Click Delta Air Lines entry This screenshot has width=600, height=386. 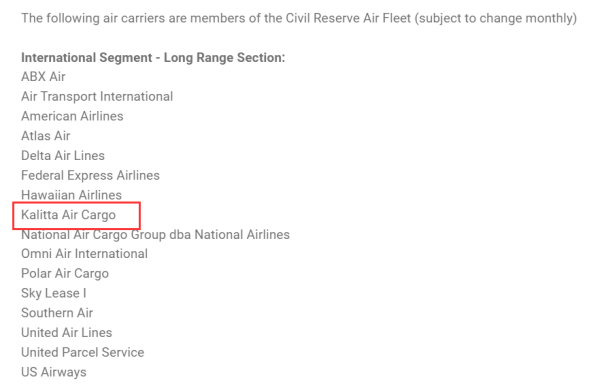pyautogui.click(x=63, y=155)
